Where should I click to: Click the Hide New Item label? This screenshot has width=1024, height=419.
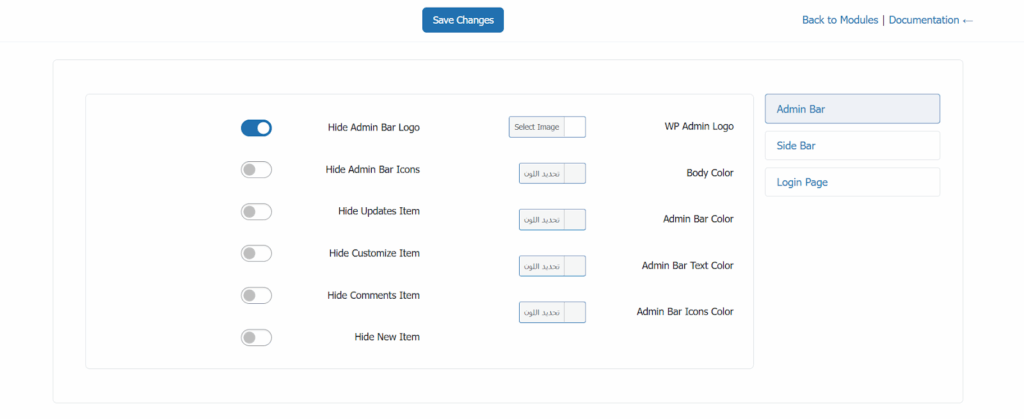tap(387, 337)
